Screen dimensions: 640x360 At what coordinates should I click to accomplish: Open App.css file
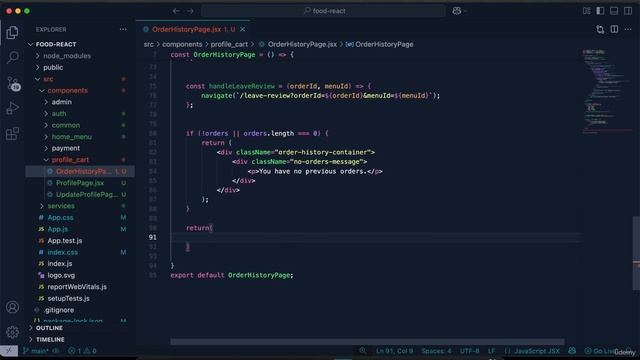point(80,218)
